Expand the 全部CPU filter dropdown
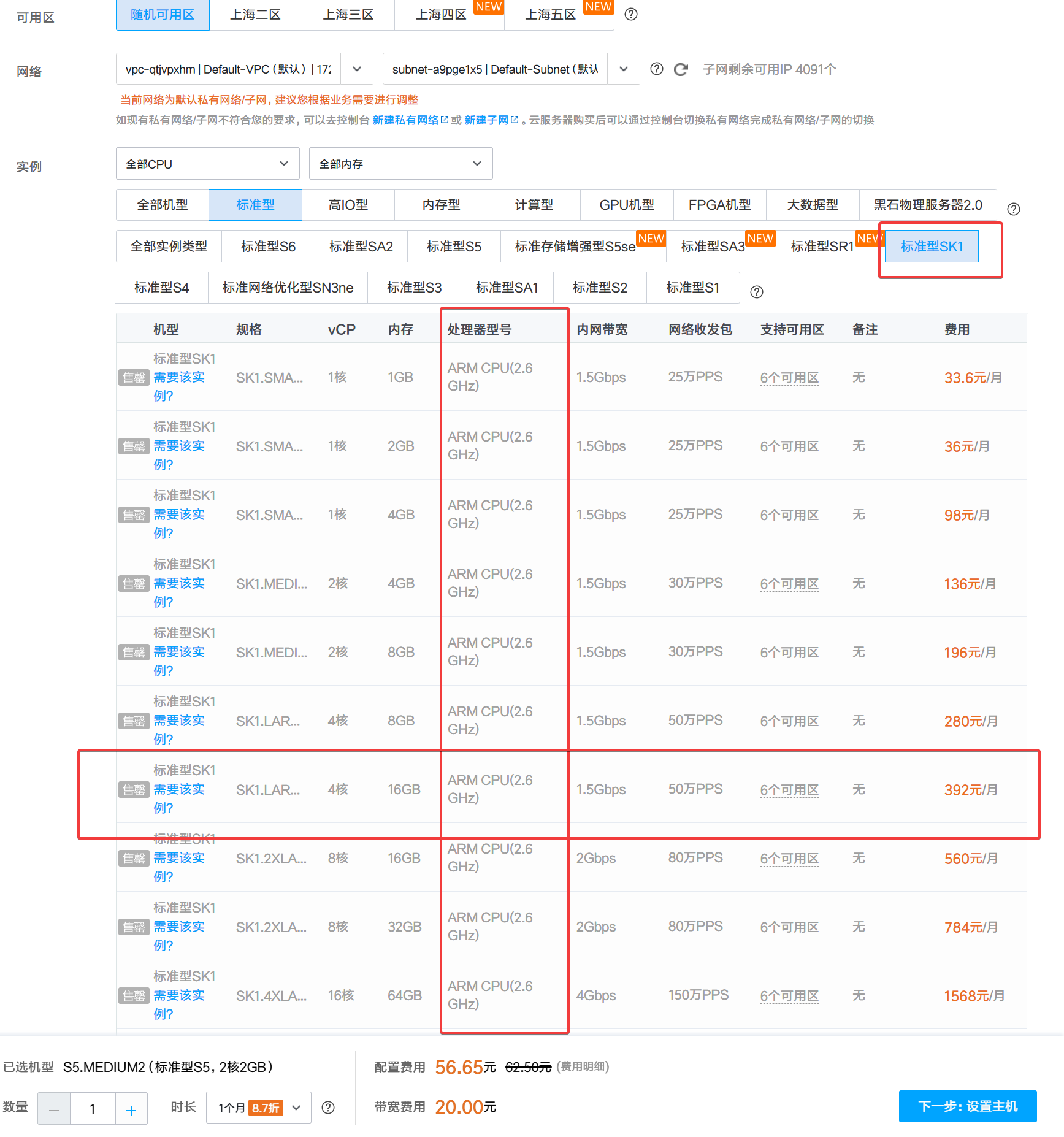 tap(207, 163)
